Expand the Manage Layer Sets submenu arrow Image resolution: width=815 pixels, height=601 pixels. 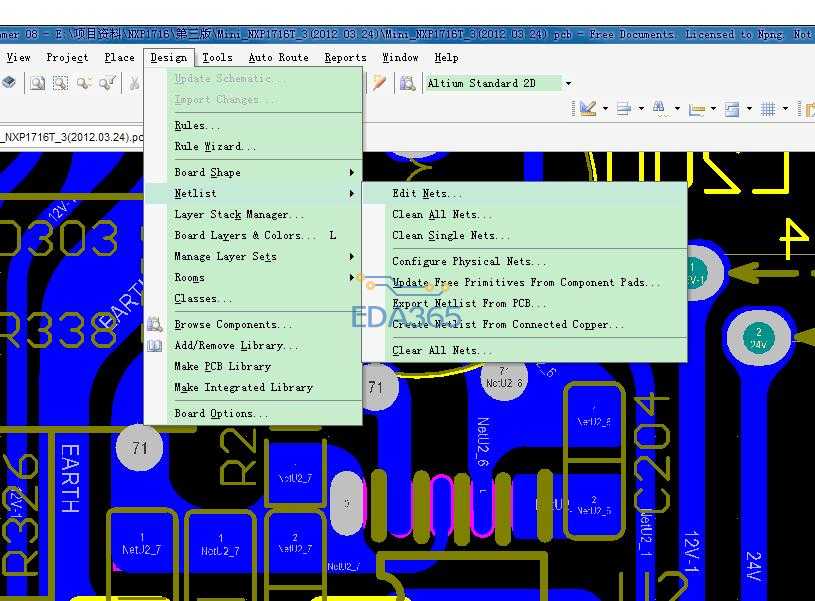[x=352, y=256]
